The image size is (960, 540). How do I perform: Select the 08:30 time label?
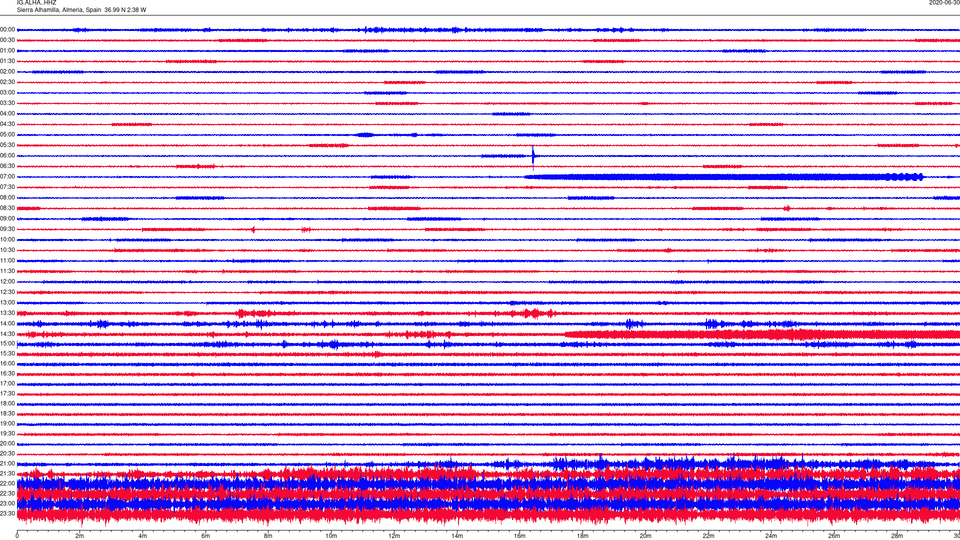click(x=7, y=208)
